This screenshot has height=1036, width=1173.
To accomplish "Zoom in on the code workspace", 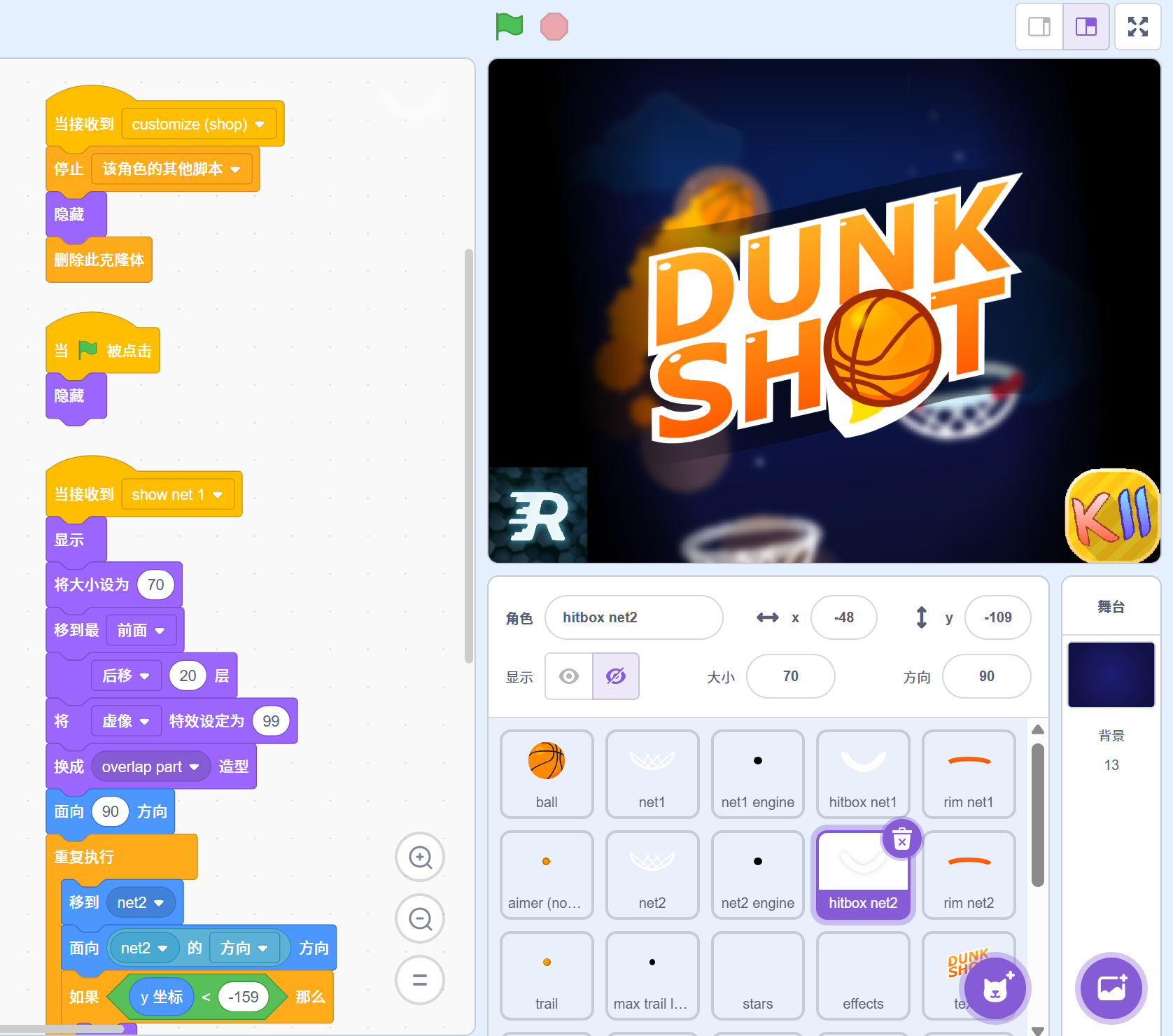I will click(x=420, y=857).
